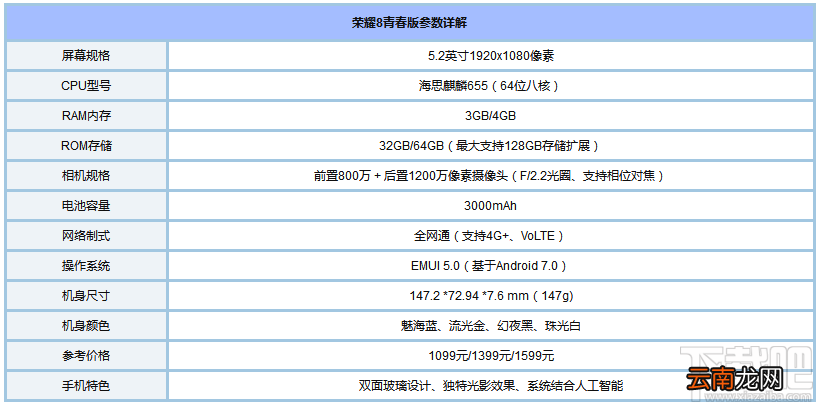This screenshot has width=820, height=407.
Task: Select the 参考价格 label cell
Action: click(86, 356)
